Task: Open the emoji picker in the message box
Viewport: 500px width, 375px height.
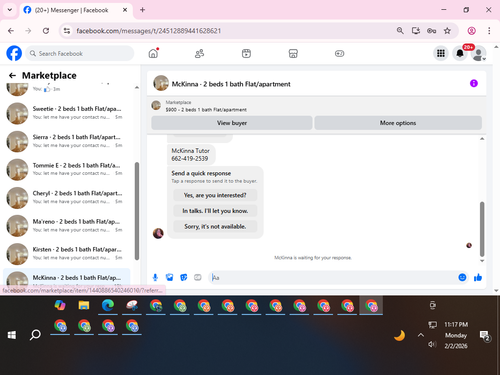Action: (x=462, y=277)
